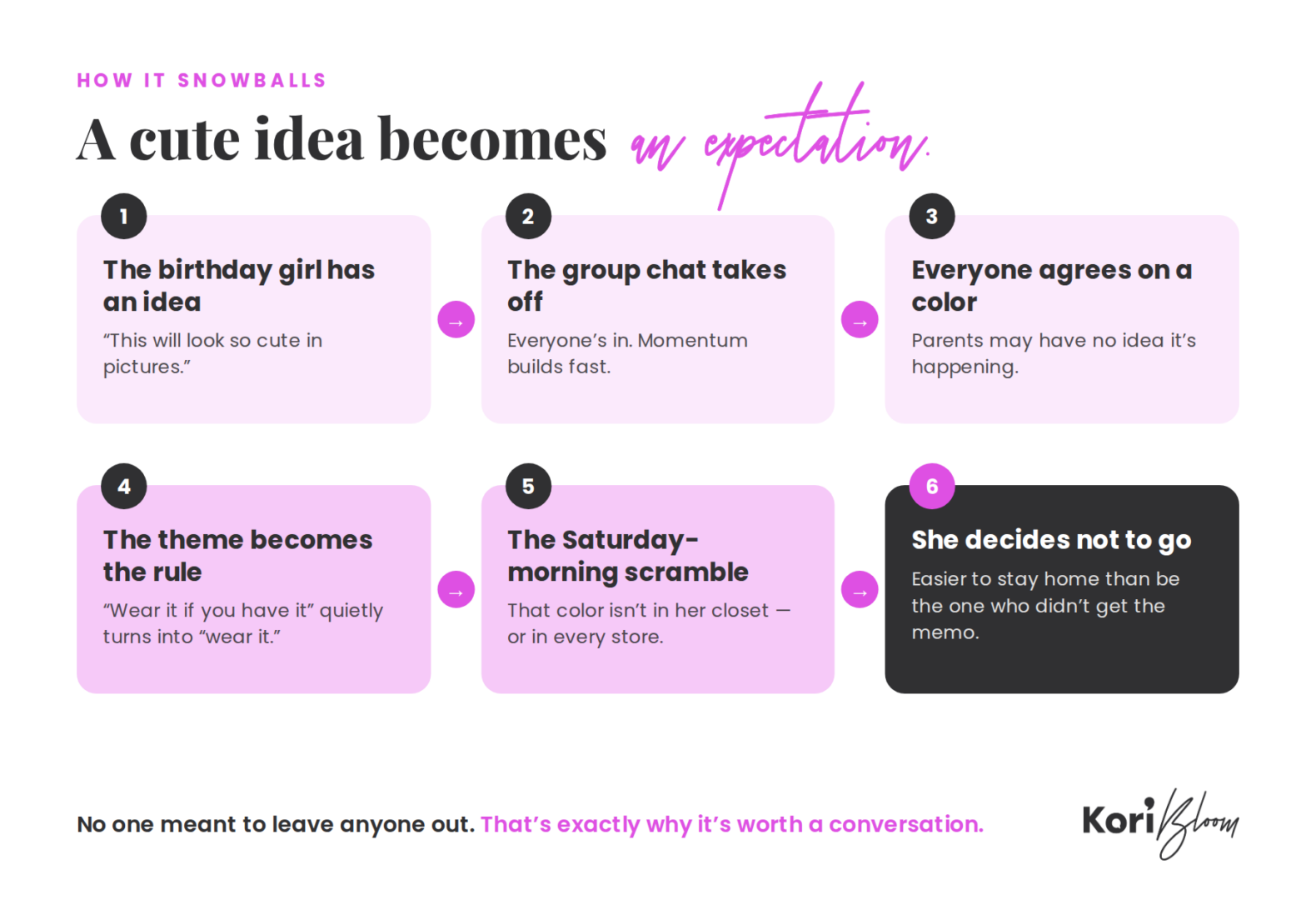Viewport: 1316px width, 900px height.
Task: Click the text "Easier to stay home than be..."
Action: tap(1045, 605)
